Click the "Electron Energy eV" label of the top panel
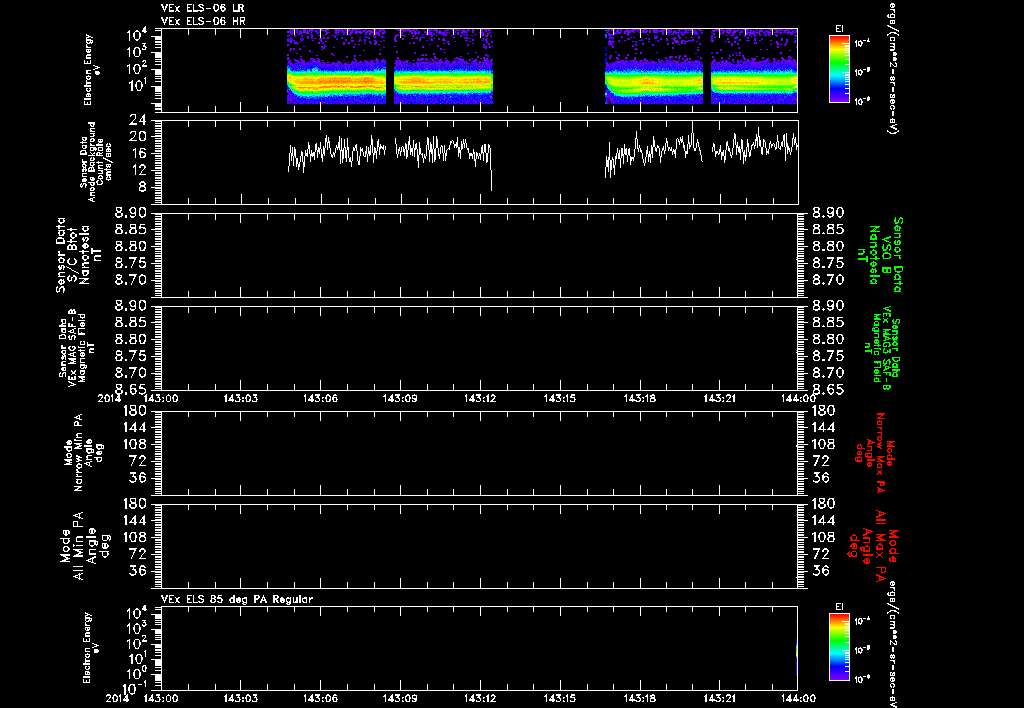The image size is (1024, 708). coord(91,70)
